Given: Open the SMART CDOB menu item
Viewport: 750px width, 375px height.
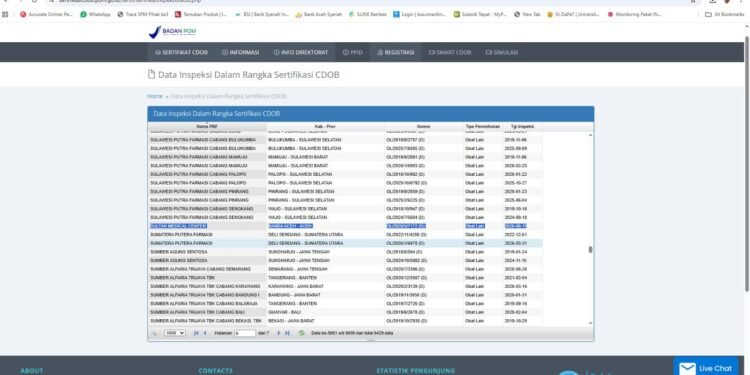Looking at the screenshot, I should pos(450,52).
